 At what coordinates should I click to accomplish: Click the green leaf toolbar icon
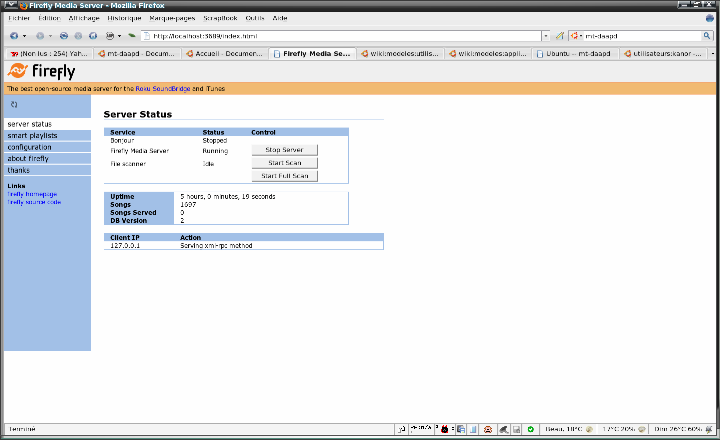tap(132, 35)
